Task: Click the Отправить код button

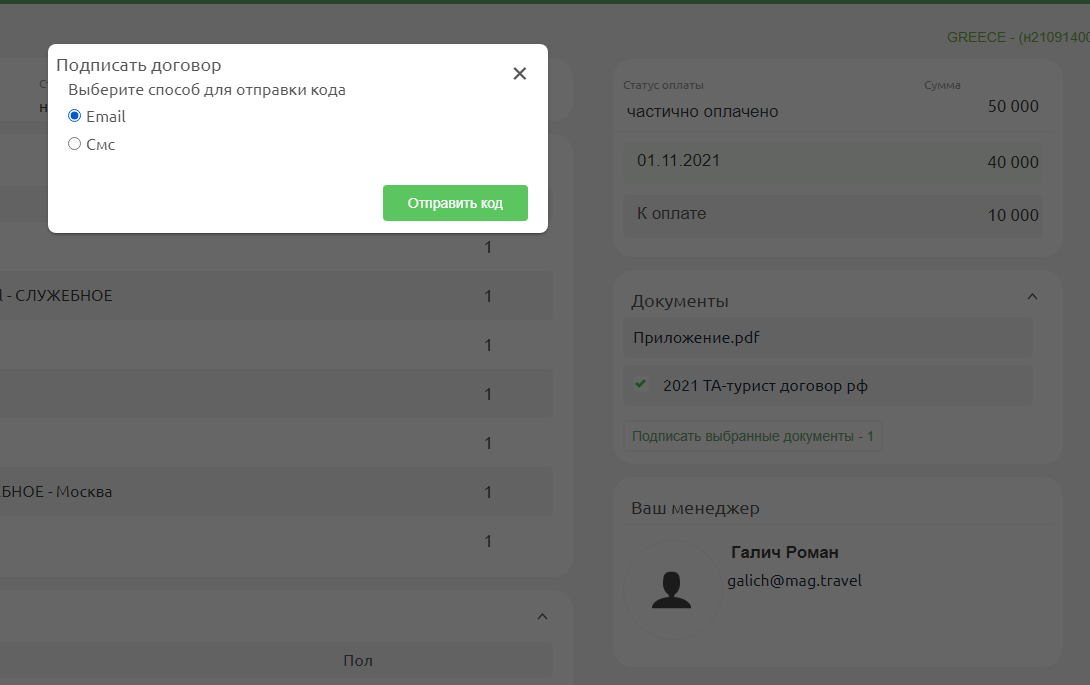Action: (x=455, y=203)
